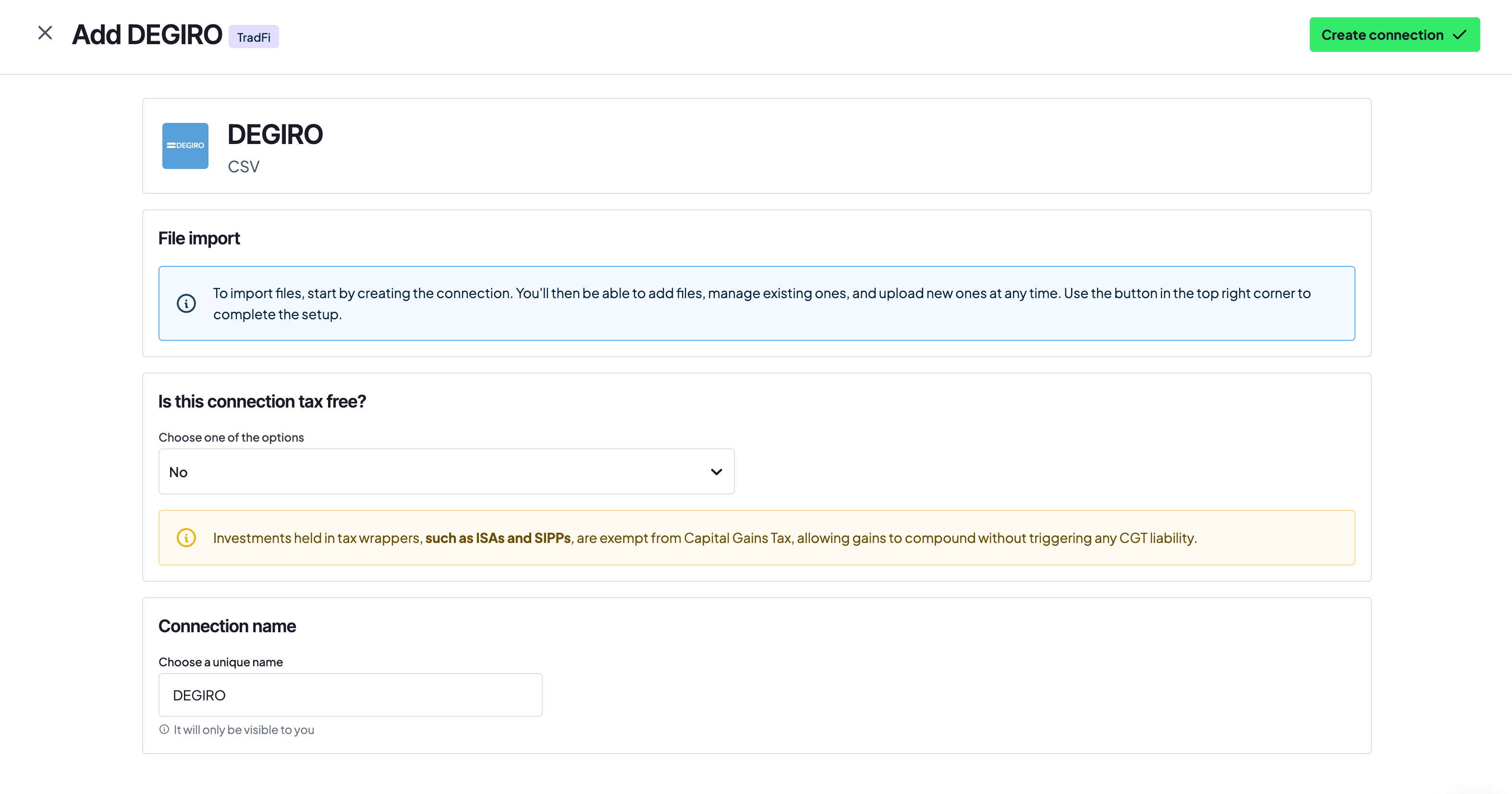Open the tax free options dropdown
This screenshot has height=794, width=1512.
point(446,472)
